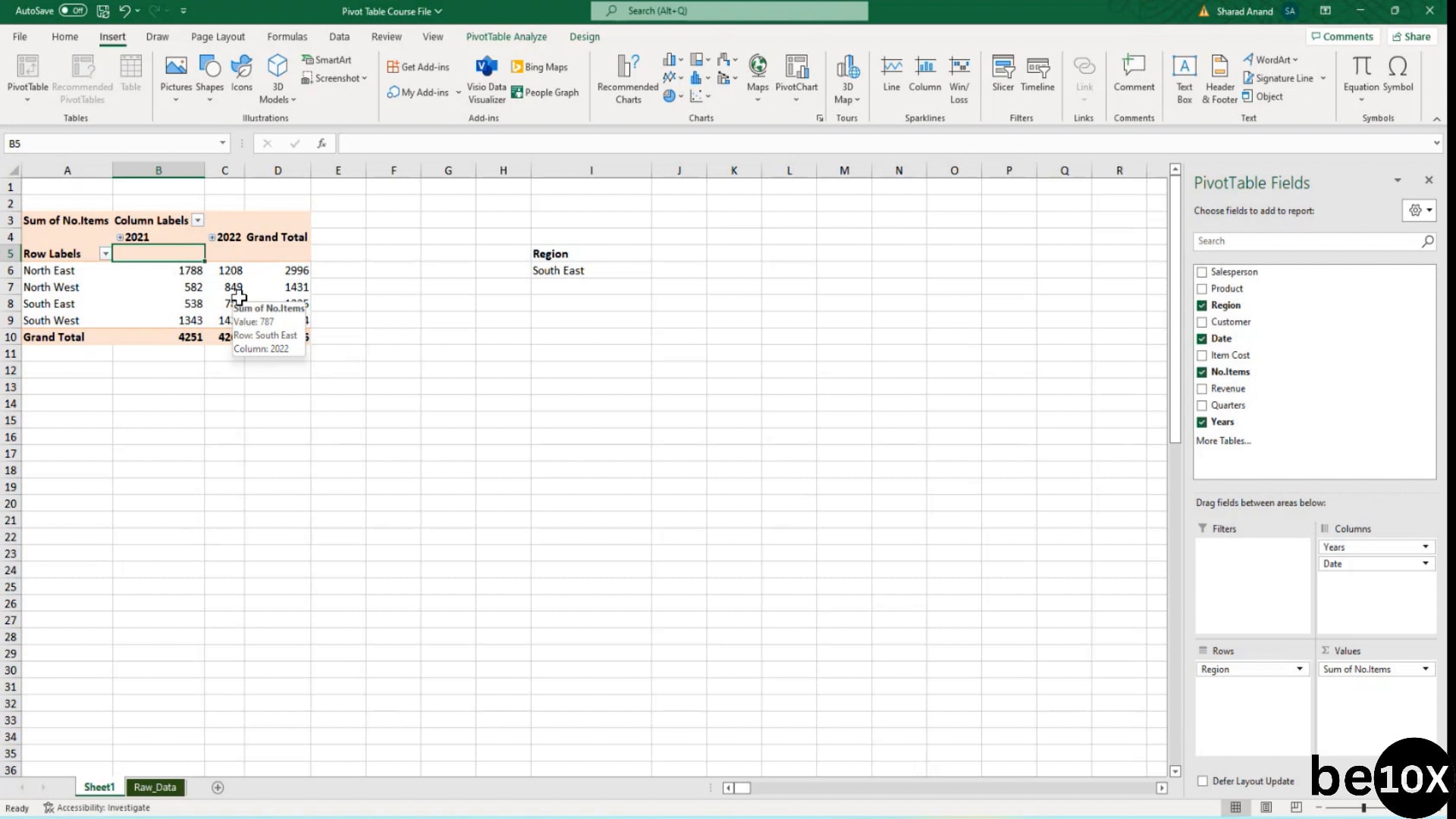
Task: Open the 3D Models option
Action: click(278, 78)
